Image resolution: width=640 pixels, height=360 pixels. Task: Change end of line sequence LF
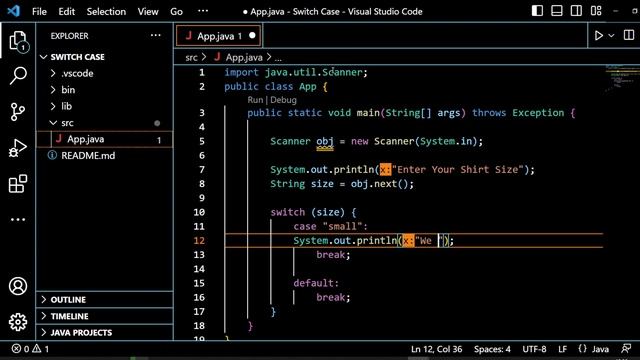[562, 349]
